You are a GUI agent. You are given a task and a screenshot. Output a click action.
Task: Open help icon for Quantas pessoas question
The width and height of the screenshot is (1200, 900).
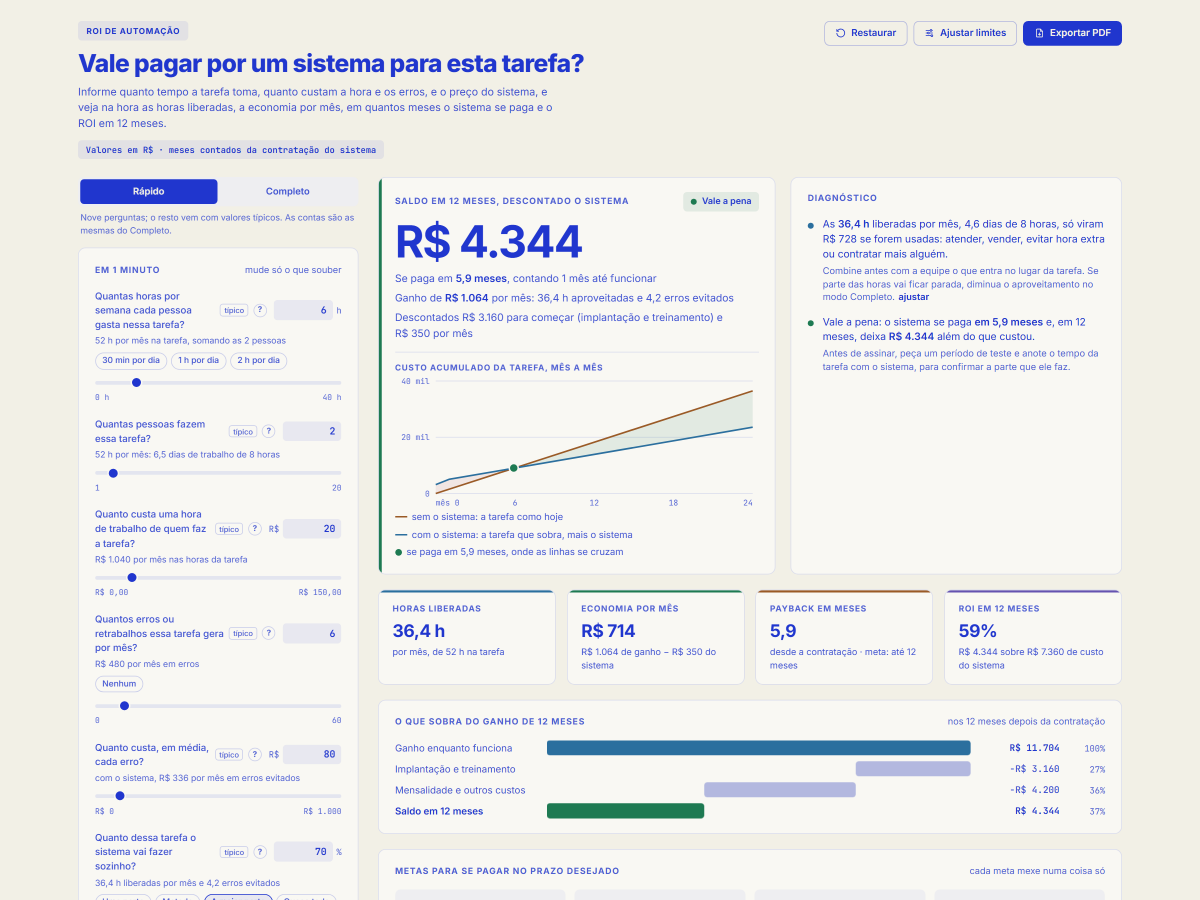268,431
